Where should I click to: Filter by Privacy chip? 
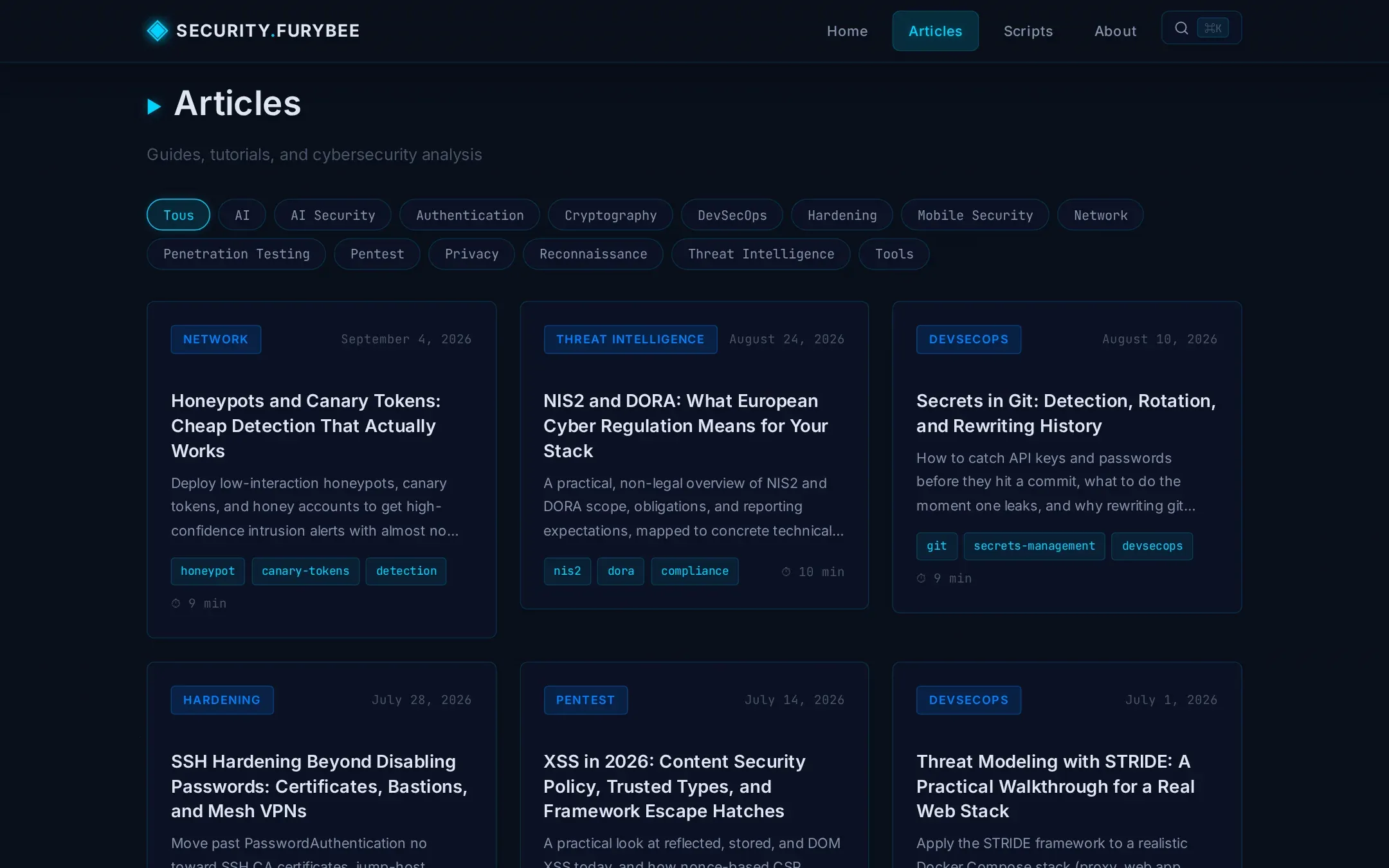[471, 254]
